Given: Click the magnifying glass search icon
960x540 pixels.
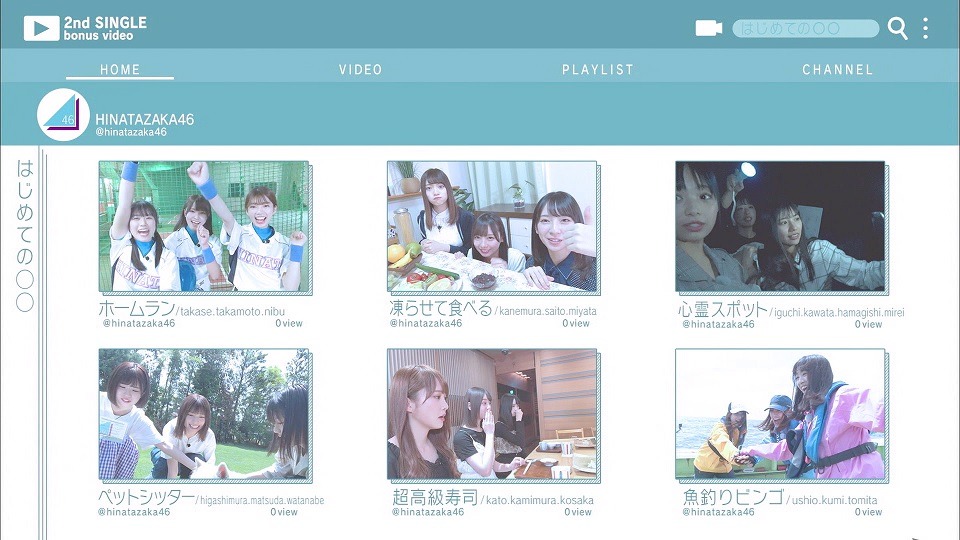Looking at the screenshot, I should coord(897,29).
